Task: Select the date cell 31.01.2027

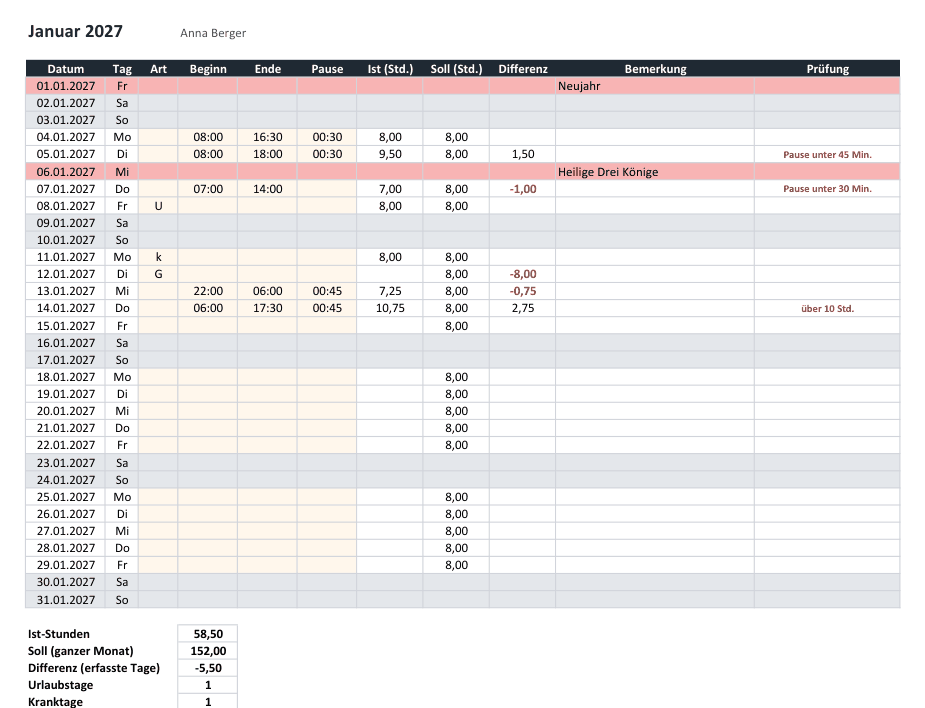Action: point(65,599)
